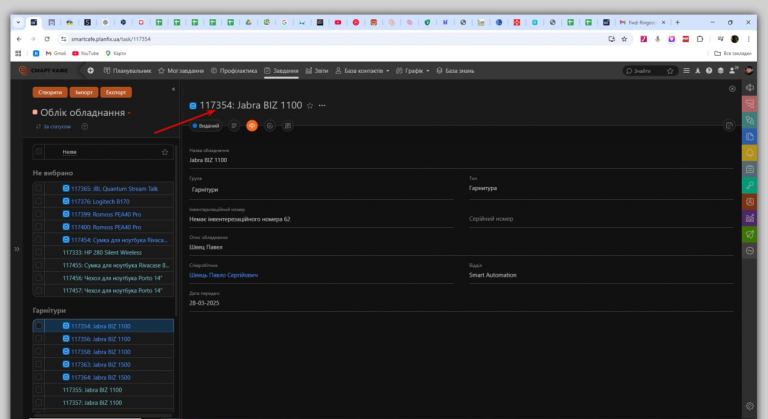Open Мої завдання in the top navigation
The height and width of the screenshot is (419, 768).
click(181, 71)
